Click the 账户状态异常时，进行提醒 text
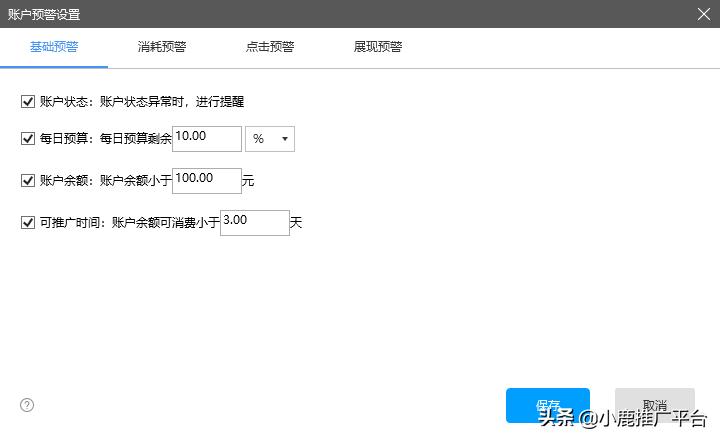The image size is (720, 440). tap(172, 102)
